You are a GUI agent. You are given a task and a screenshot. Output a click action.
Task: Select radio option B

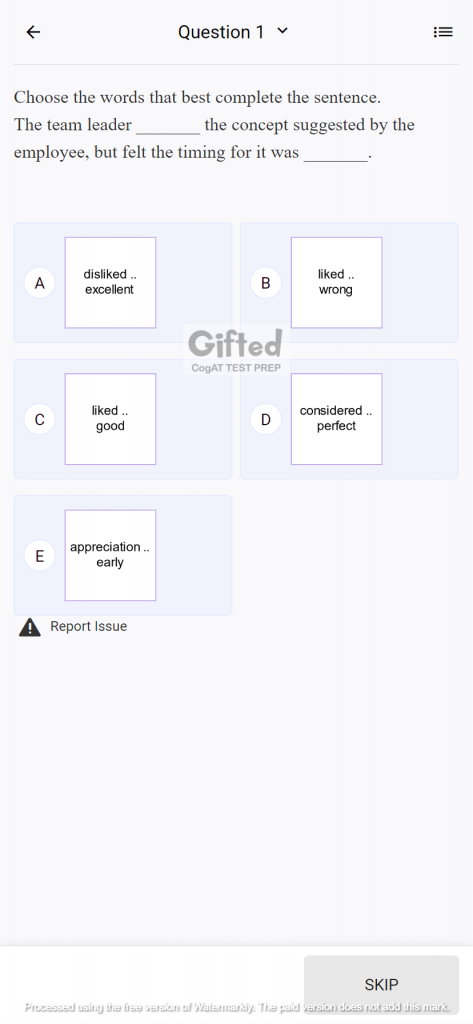pos(266,283)
